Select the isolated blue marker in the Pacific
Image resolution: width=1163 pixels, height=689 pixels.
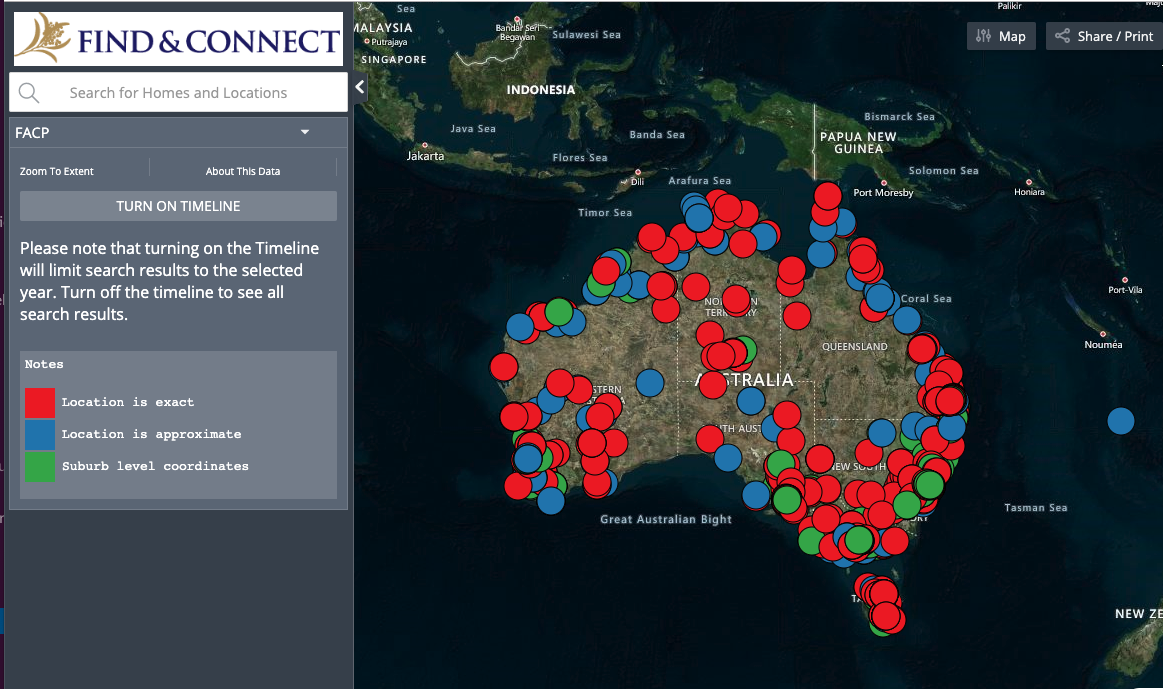[1121, 421]
